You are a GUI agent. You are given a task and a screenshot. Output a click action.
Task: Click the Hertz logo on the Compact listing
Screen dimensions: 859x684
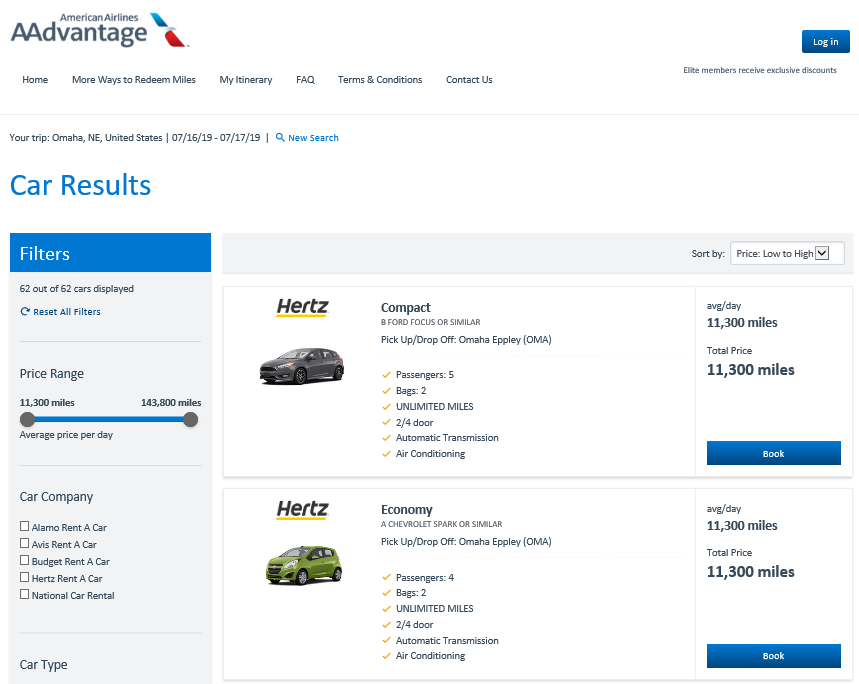click(302, 307)
